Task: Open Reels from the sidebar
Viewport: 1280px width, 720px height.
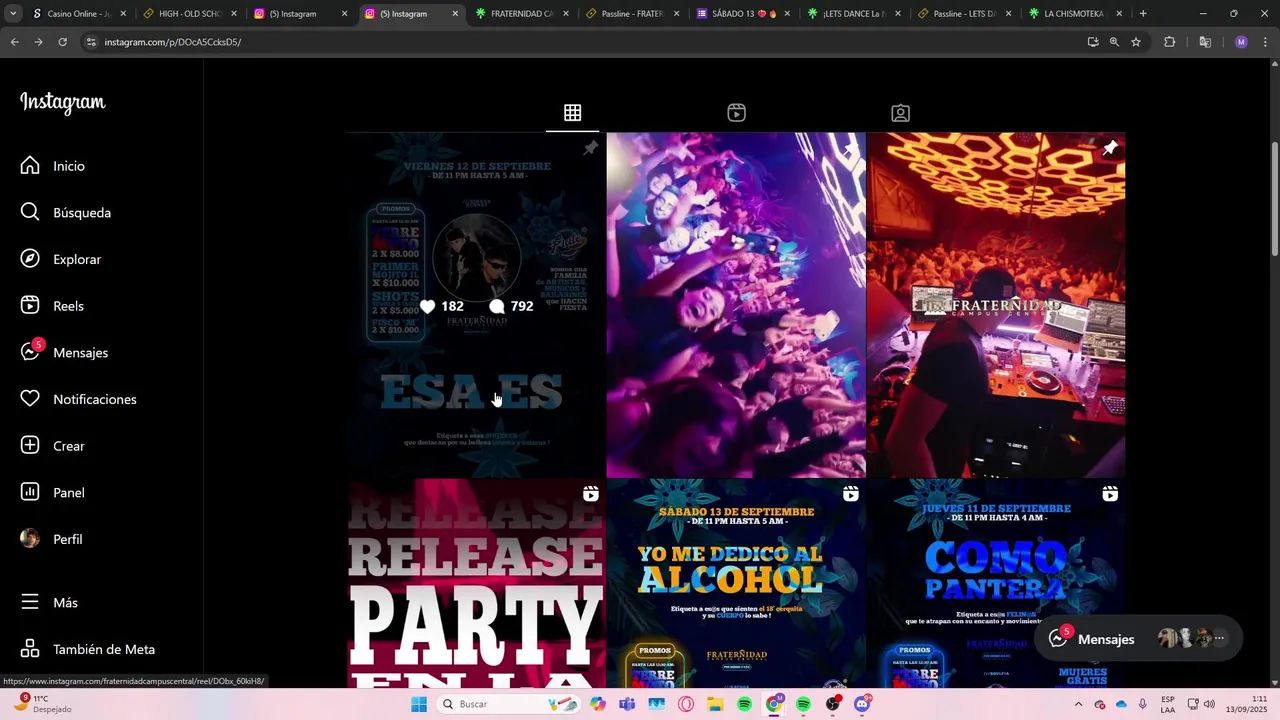Action: click(x=52, y=306)
